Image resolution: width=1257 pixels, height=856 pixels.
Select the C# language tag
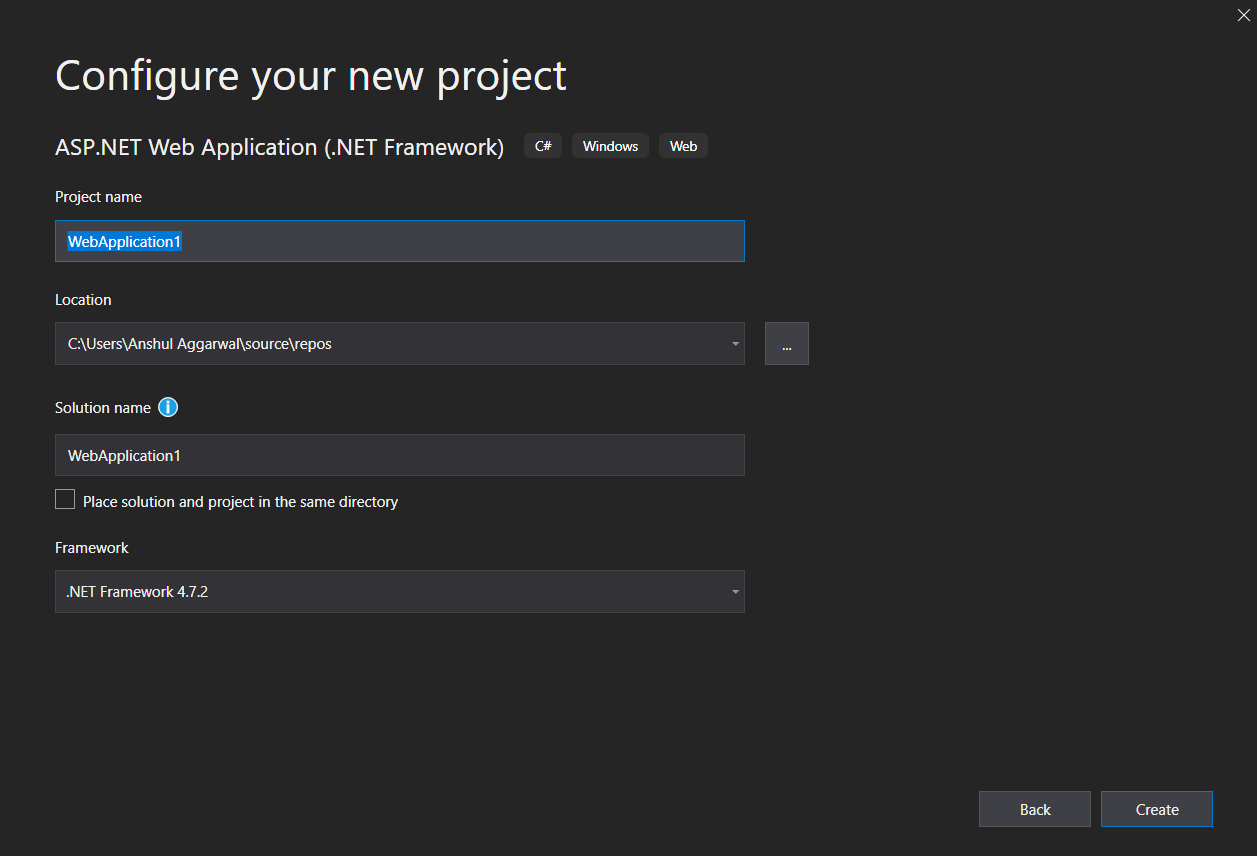542,145
